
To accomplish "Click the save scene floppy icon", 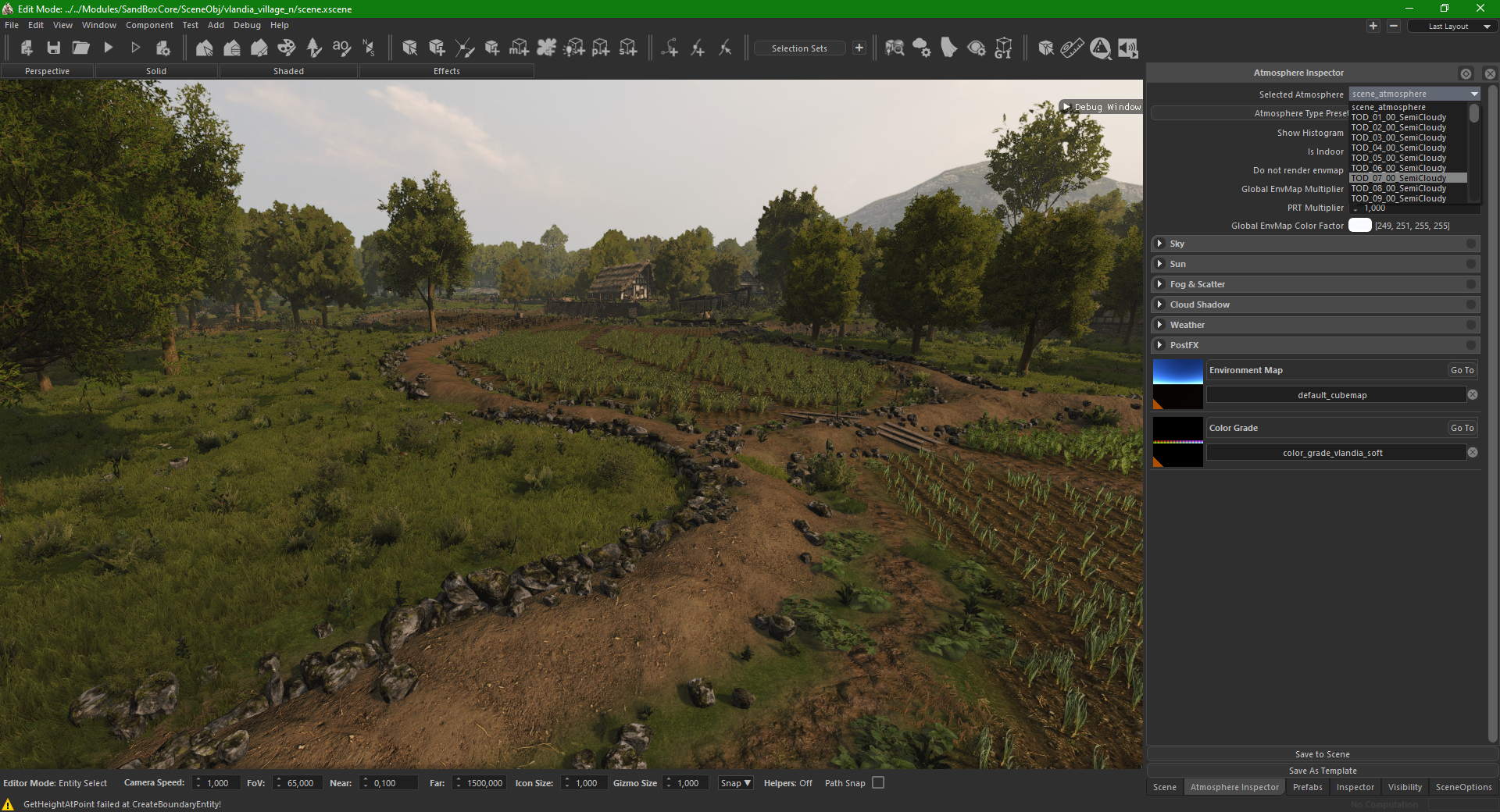I will click(53, 48).
